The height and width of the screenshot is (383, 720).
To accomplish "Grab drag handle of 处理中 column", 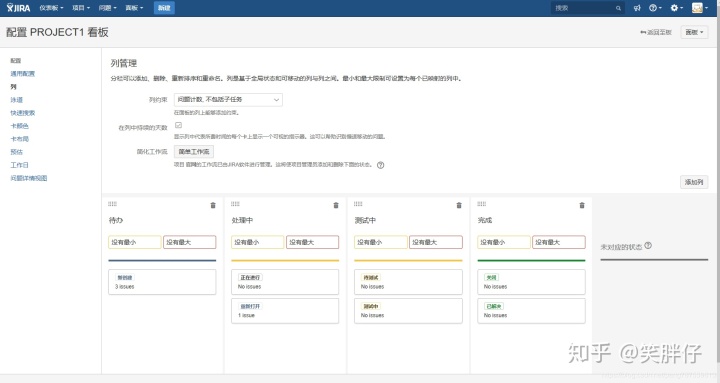I will [236, 203].
